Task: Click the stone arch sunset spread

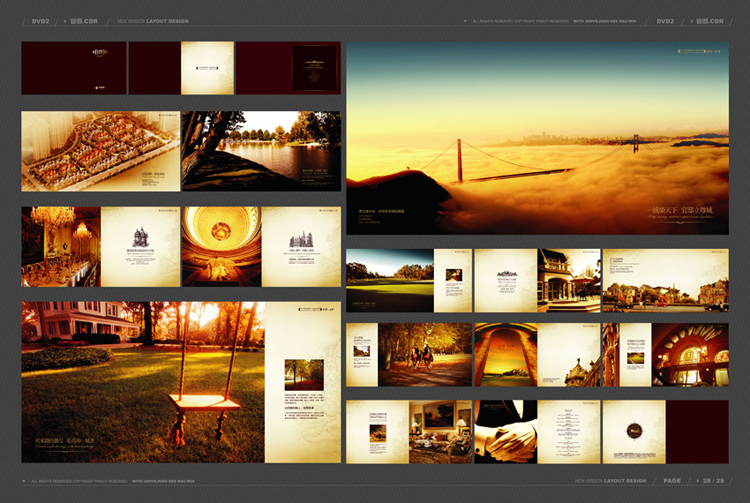Action: [x=537, y=355]
